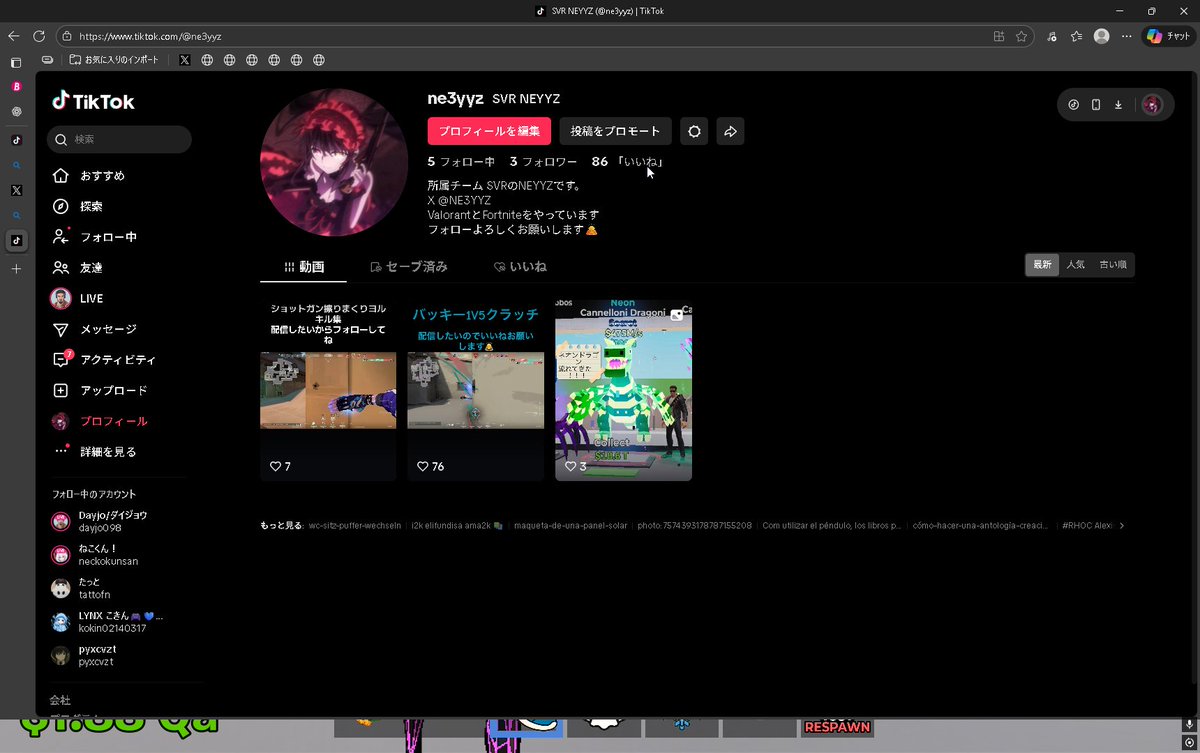The height and width of the screenshot is (753, 1200).
Task: Open followed account LYNX こきん
Action: [107, 621]
